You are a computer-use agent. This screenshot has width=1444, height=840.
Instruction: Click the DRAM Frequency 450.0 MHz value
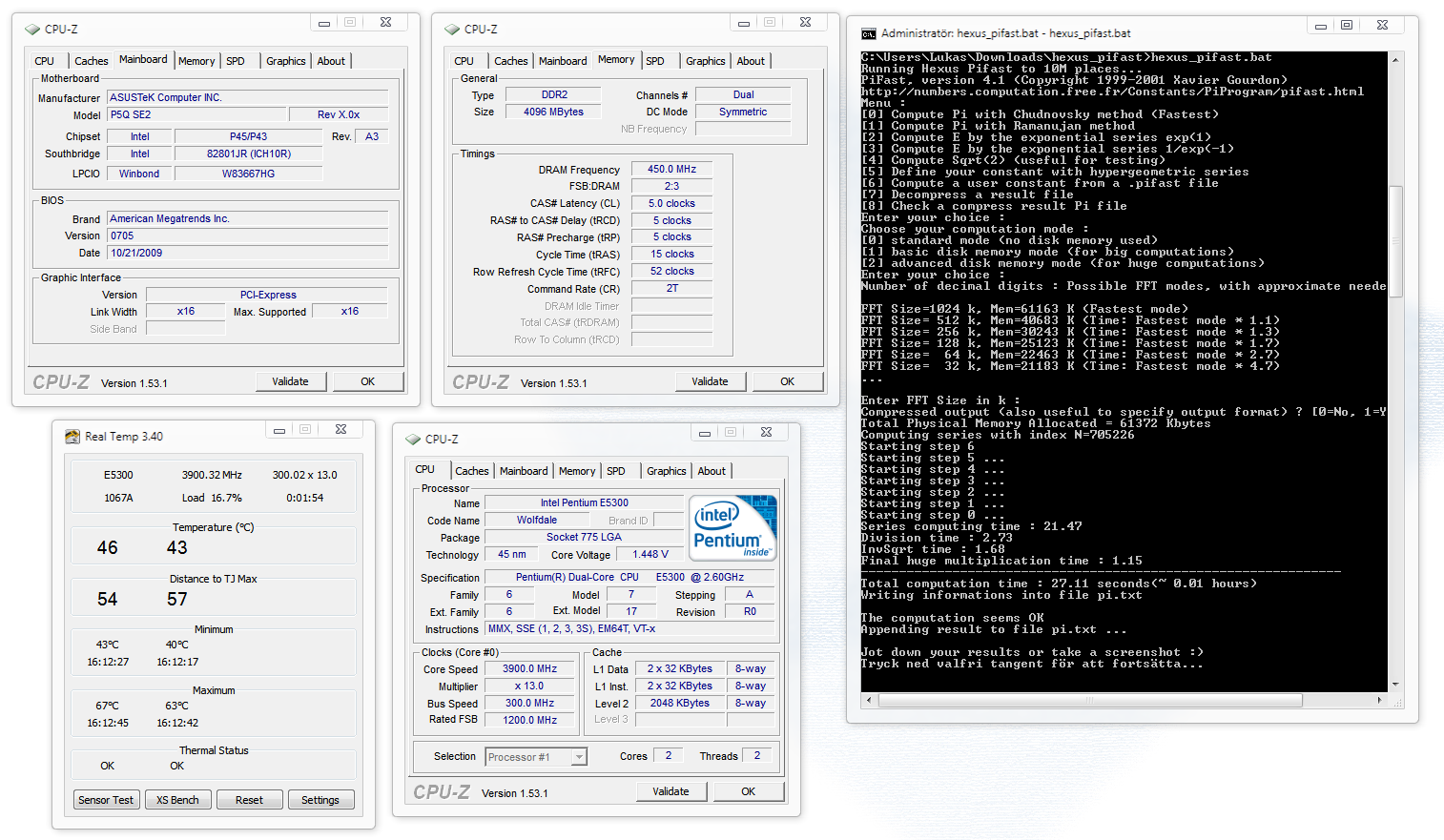tap(672, 169)
